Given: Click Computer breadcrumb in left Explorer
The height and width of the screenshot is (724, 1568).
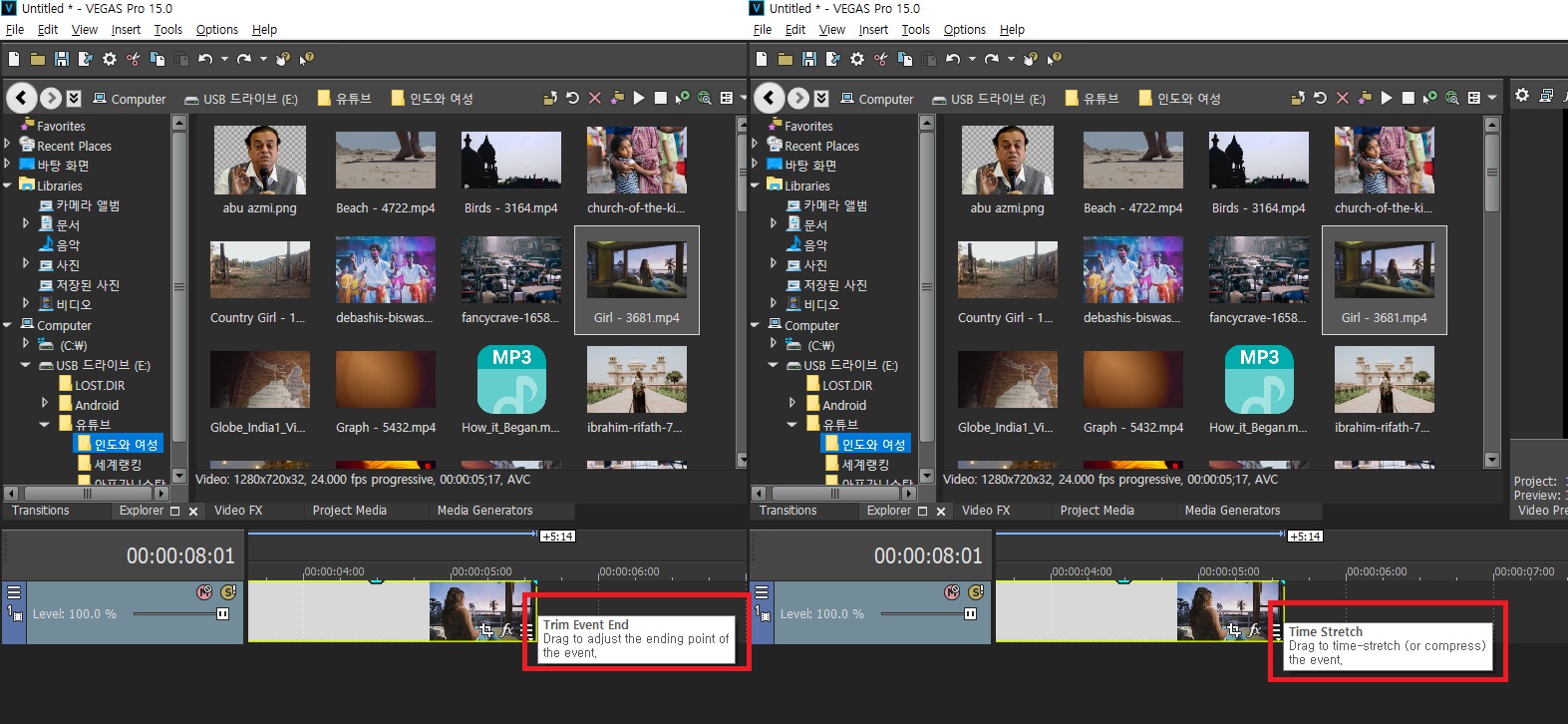Looking at the screenshot, I should coord(130,99).
